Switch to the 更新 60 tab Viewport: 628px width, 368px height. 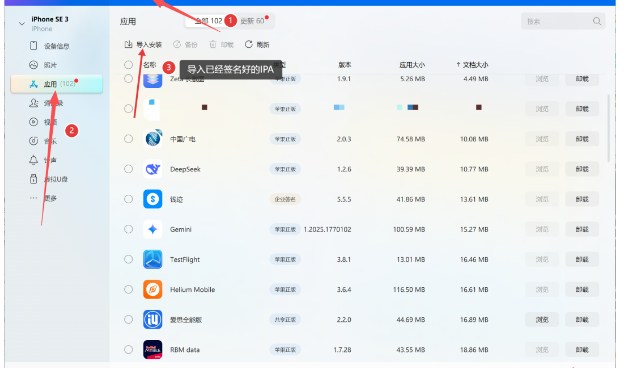click(x=253, y=21)
